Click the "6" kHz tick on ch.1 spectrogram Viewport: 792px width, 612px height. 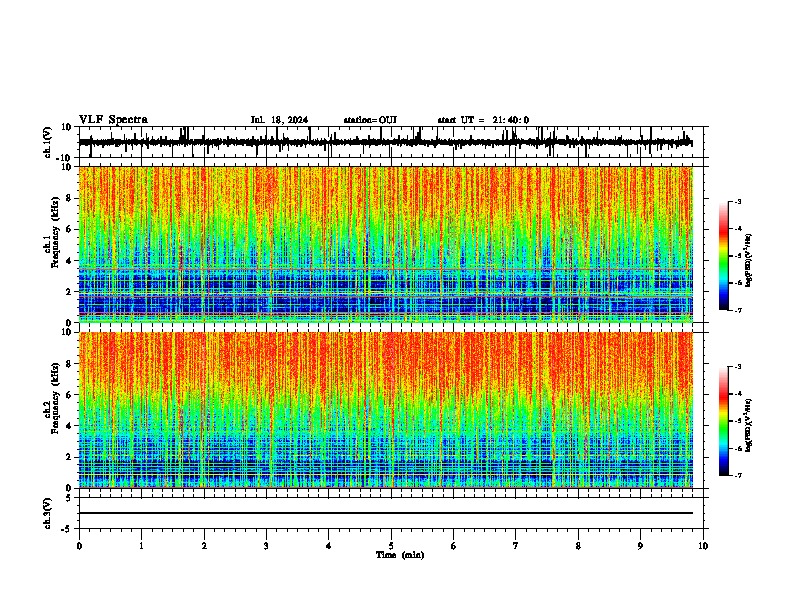coord(69,229)
